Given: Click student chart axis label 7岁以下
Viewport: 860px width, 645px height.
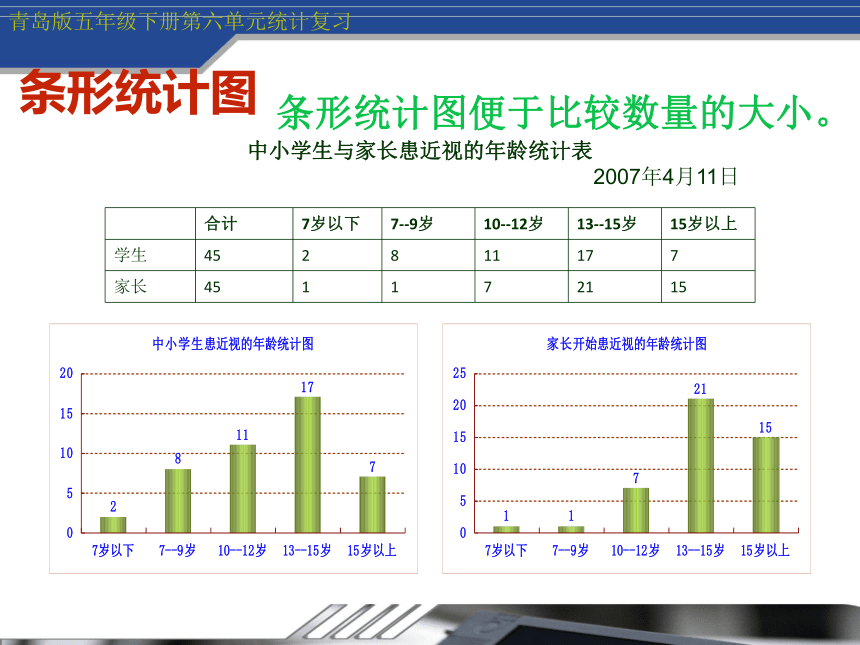Looking at the screenshot, I should (113, 550).
